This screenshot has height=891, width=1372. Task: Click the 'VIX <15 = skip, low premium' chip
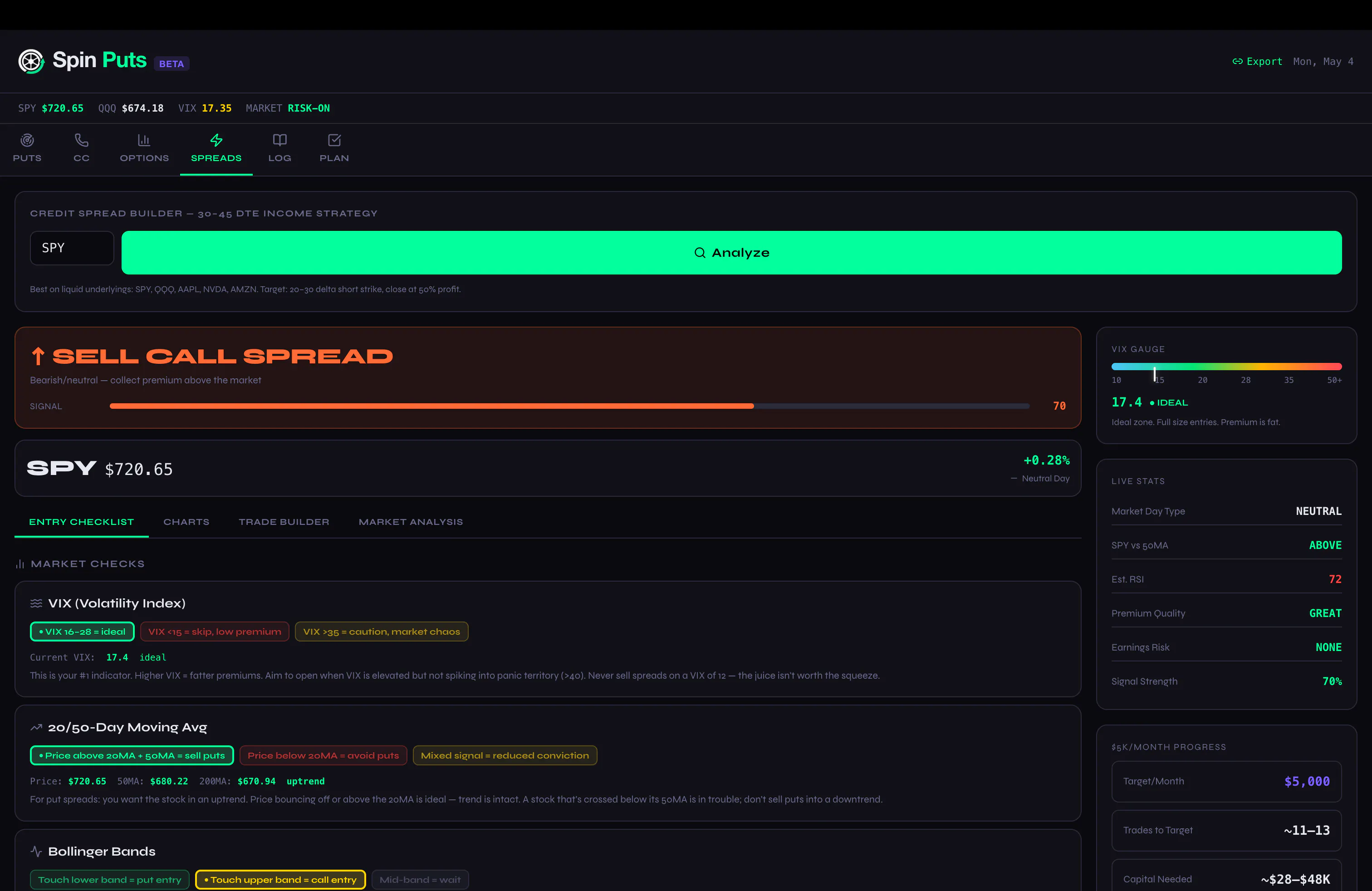(x=215, y=632)
